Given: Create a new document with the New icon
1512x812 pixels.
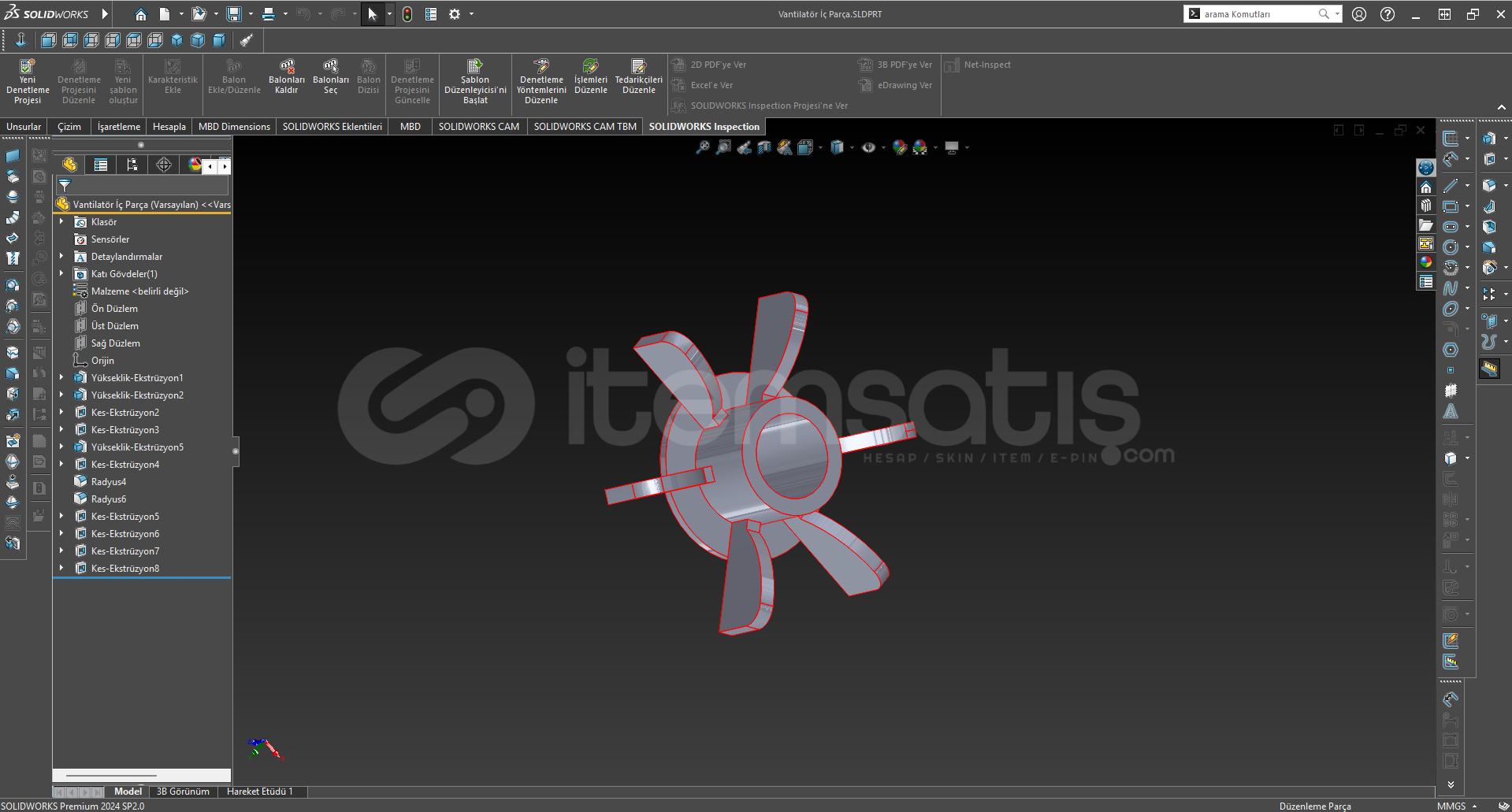Looking at the screenshot, I should (x=165, y=14).
